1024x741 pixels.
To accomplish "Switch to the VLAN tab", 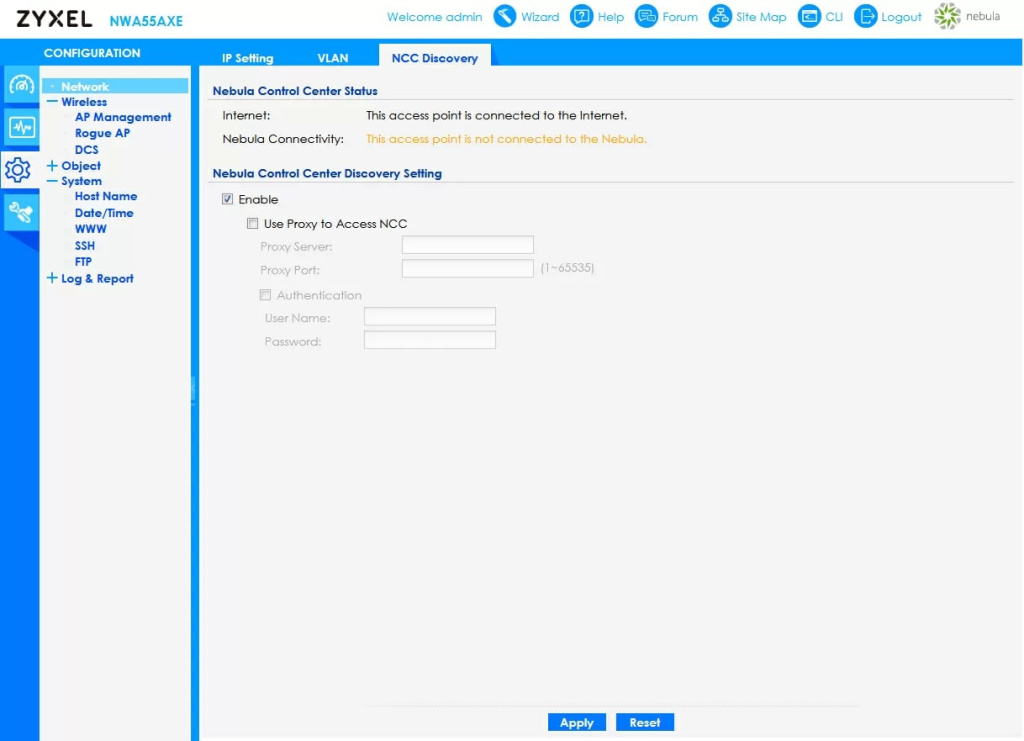I will point(332,58).
